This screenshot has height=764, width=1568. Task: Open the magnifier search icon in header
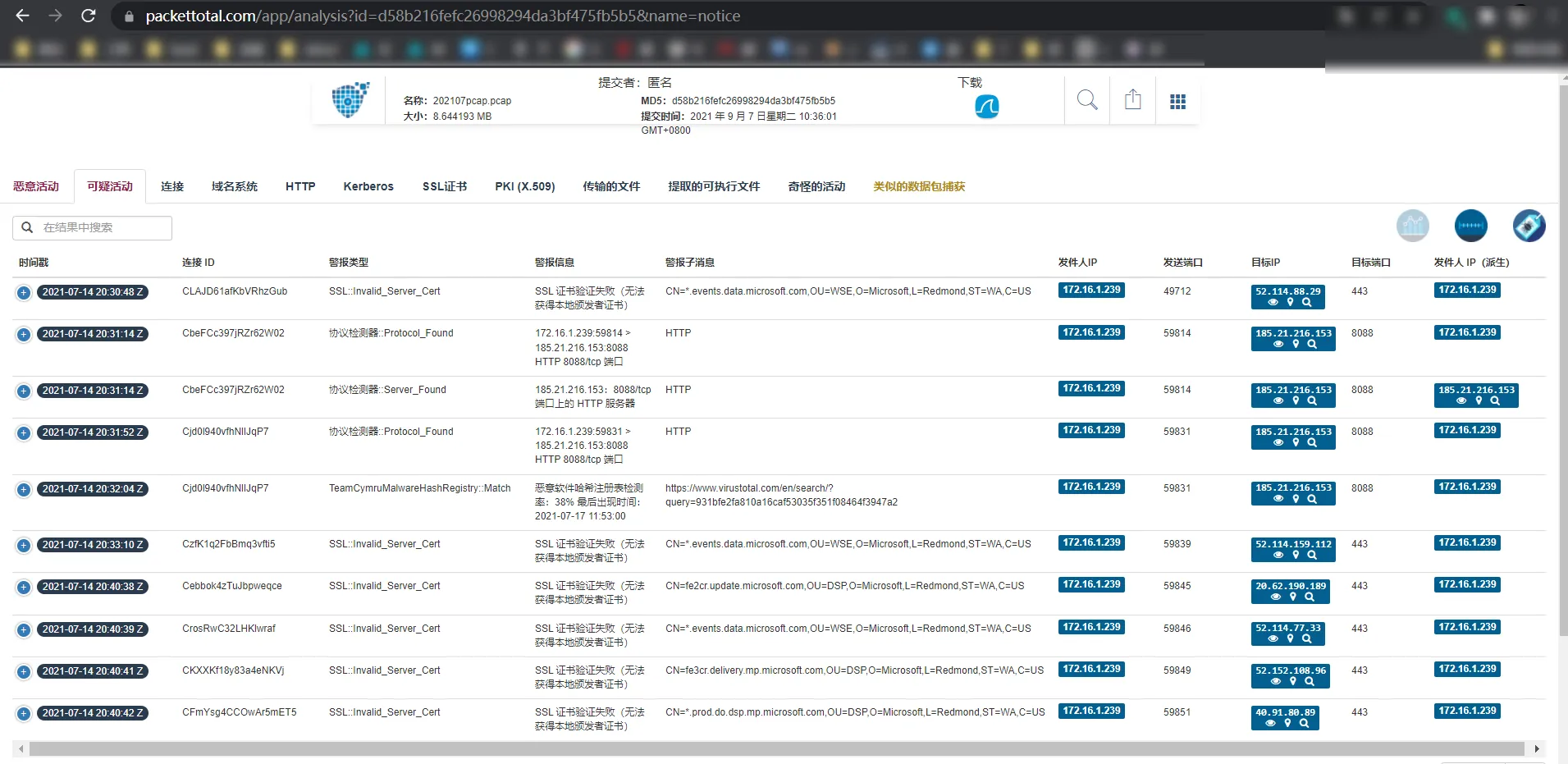click(x=1087, y=100)
